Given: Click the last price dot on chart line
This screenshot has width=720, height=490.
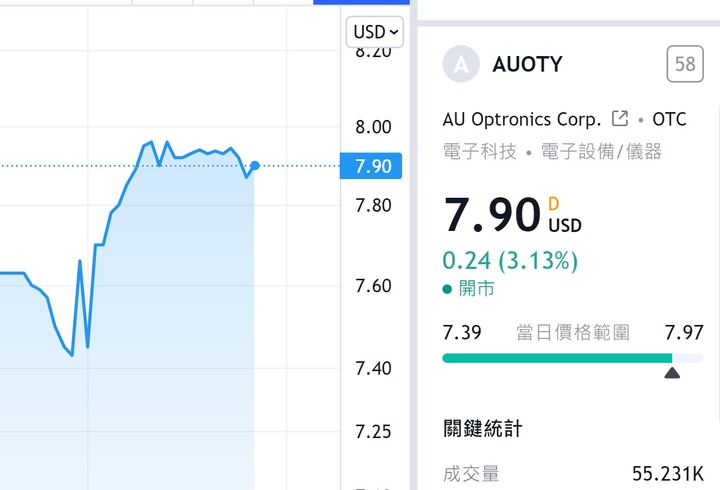Looking at the screenshot, I should [x=255, y=165].
